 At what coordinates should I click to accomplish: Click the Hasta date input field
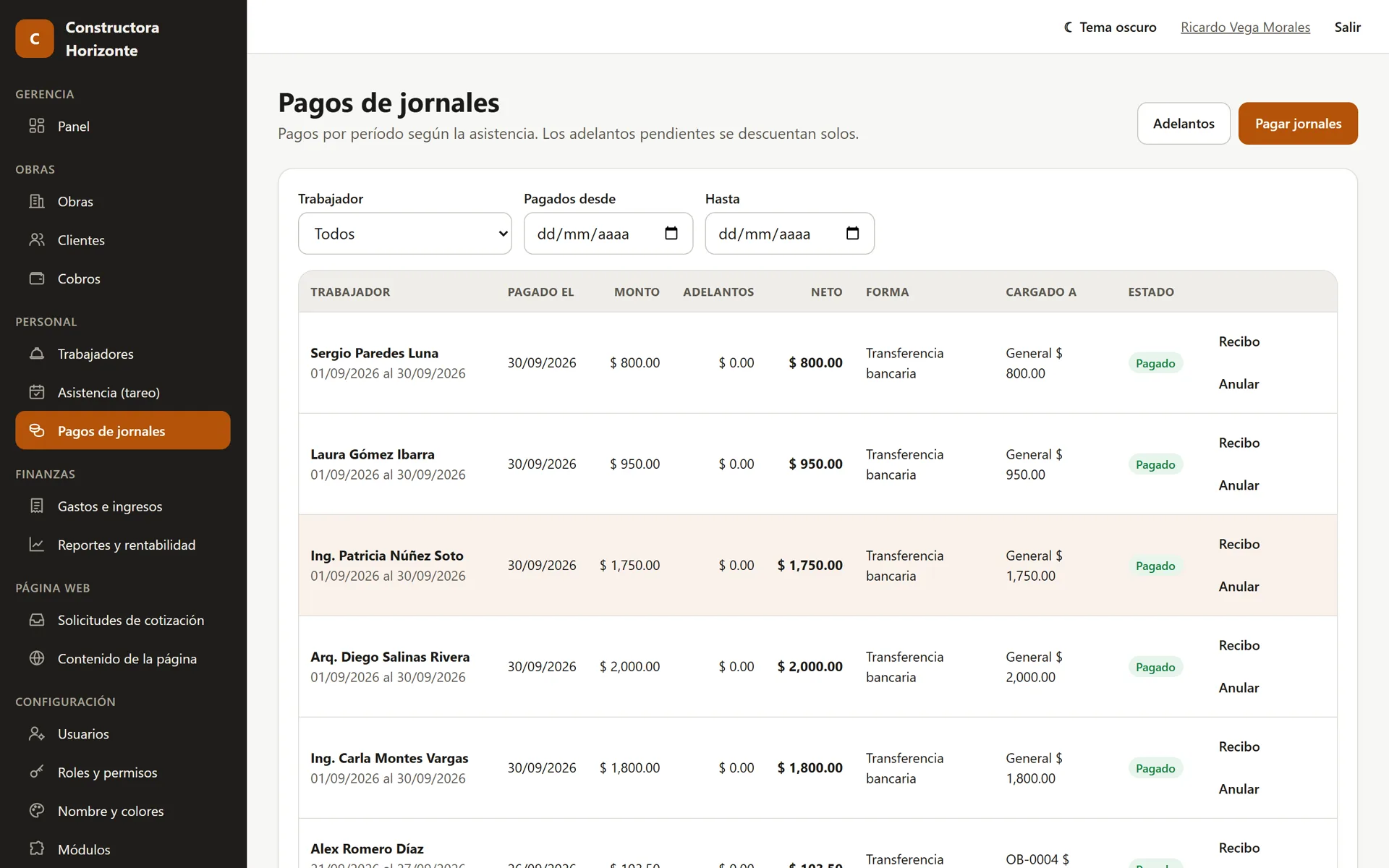789,233
